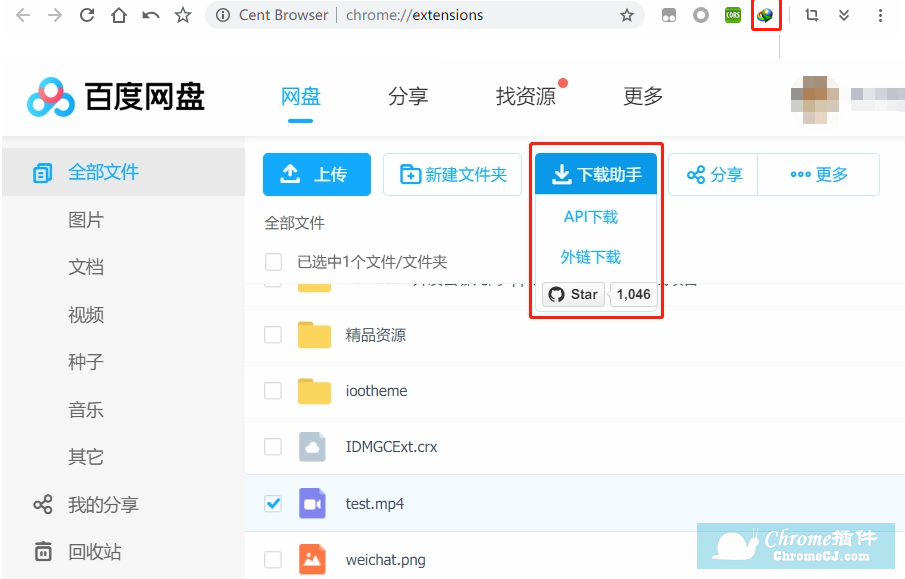Viewport: 905px width, 579px height.
Task: Click the weichat.png image file icon
Action: click(x=312, y=559)
